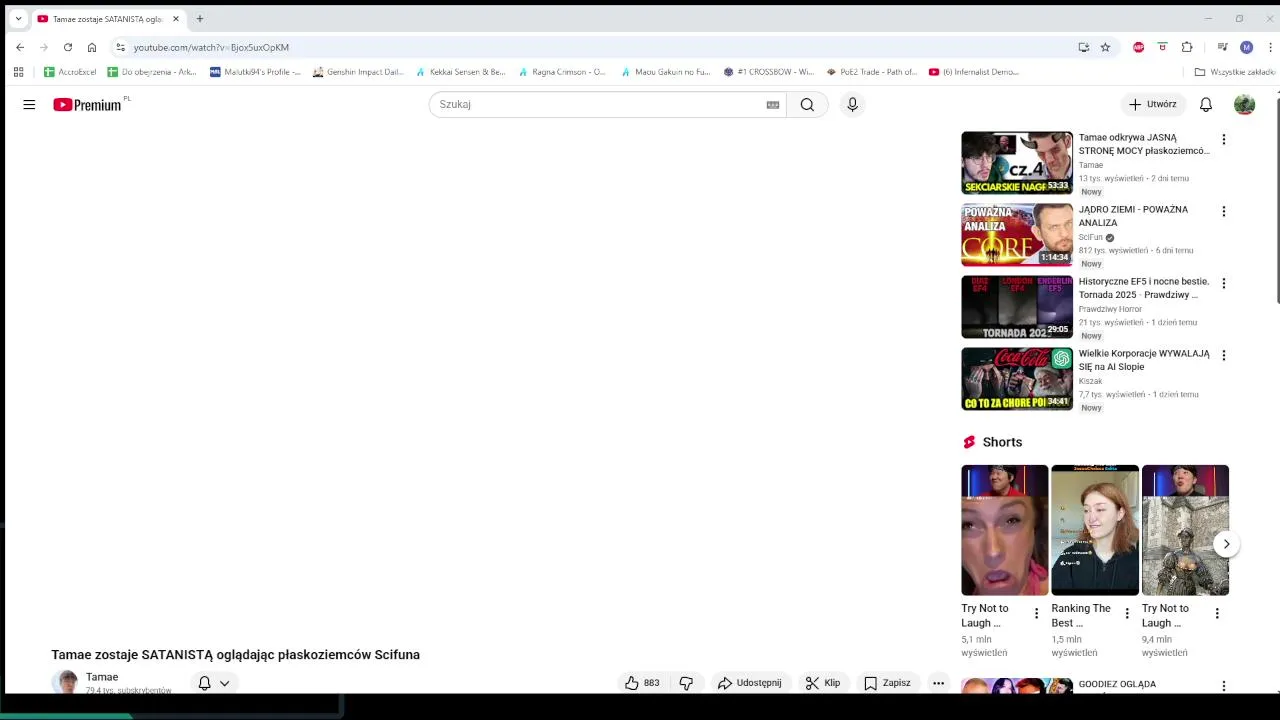Open 'Historyczne EF5 i nocne bestie' title

tap(1144, 288)
